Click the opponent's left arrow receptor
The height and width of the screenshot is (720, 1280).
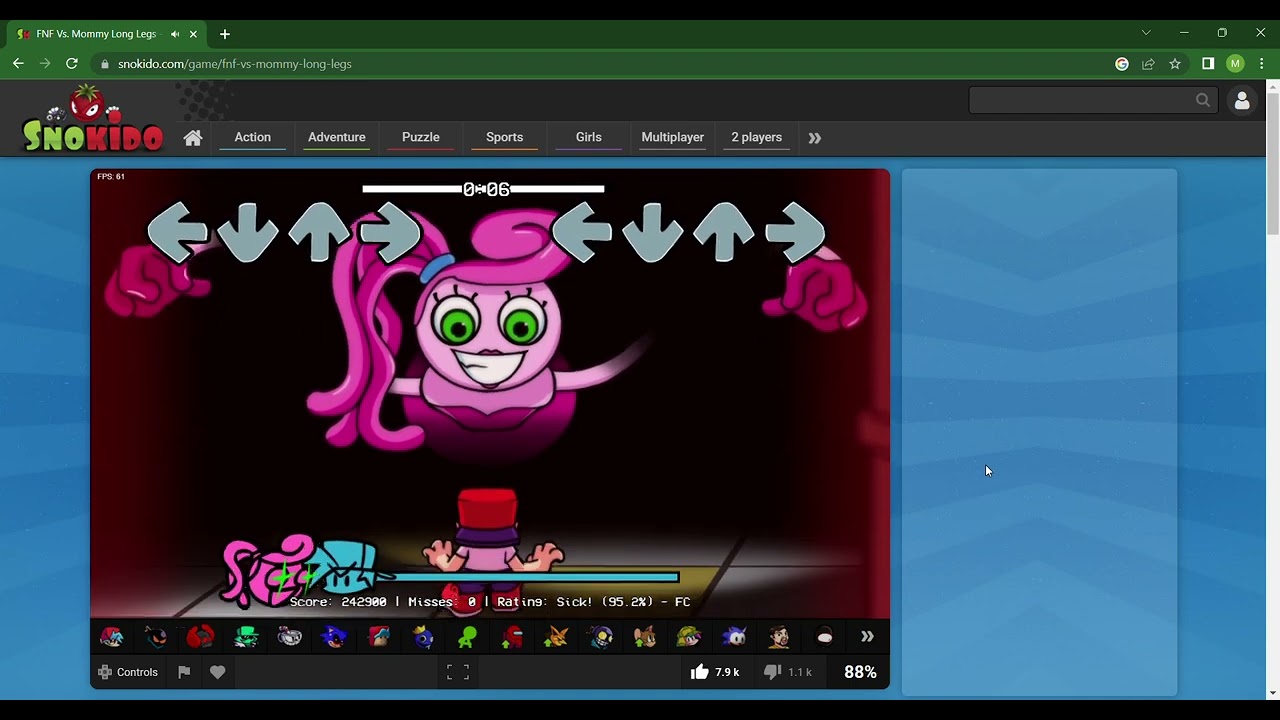(177, 232)
